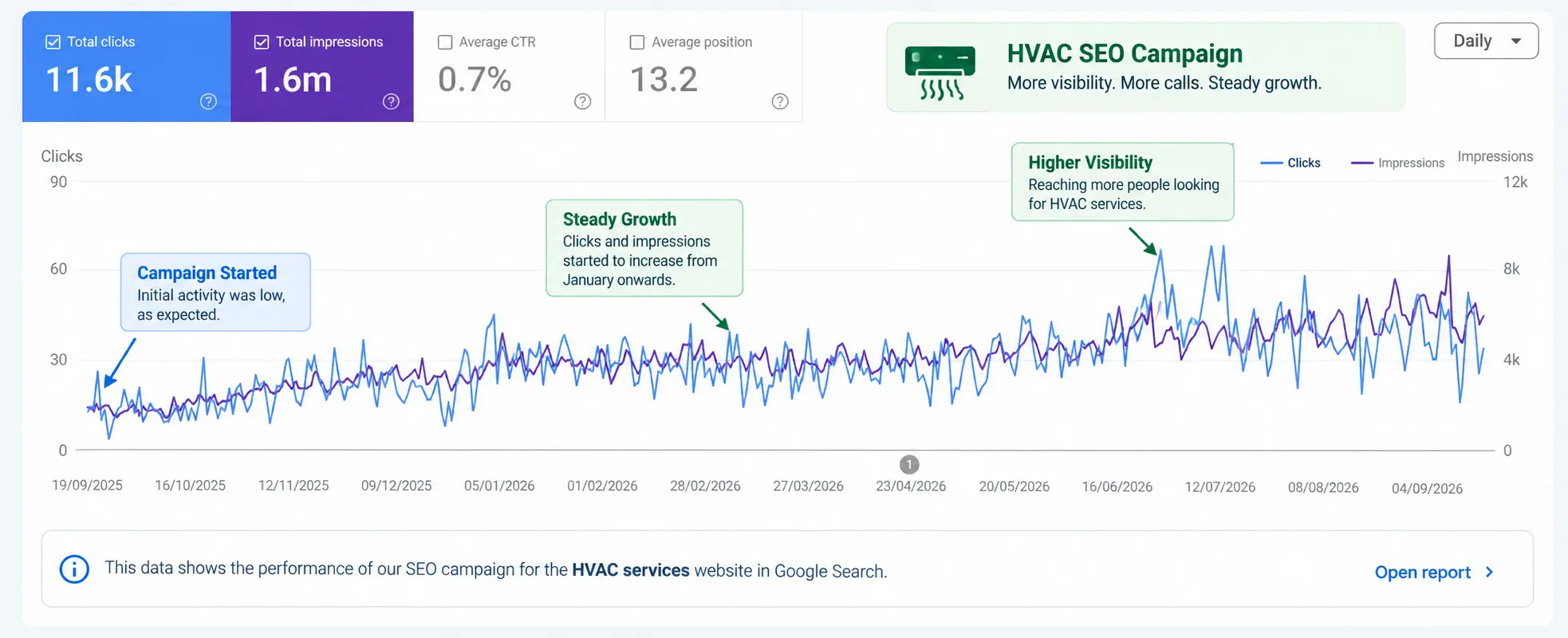
Task: Click the 1.6m total impressions value
Action: (293, 80)
